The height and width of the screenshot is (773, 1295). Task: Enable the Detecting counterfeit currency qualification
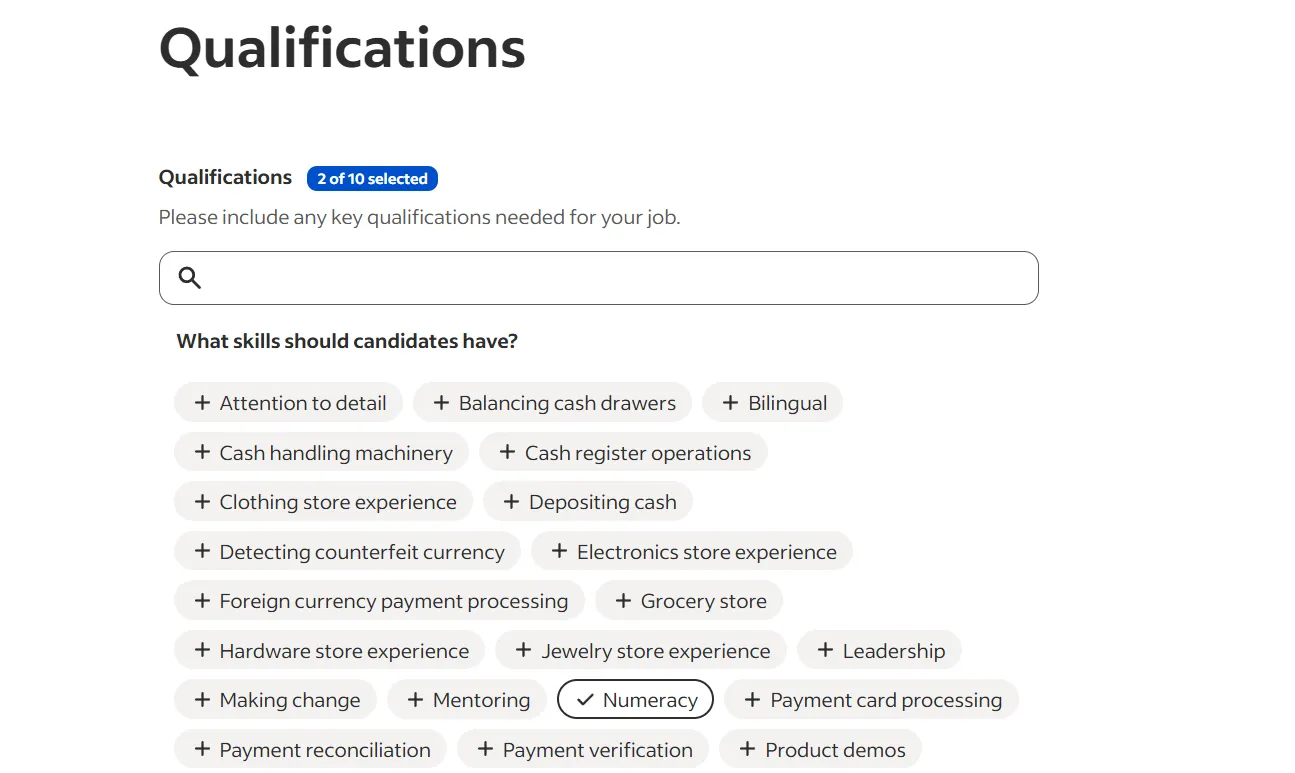click(347, 551)
